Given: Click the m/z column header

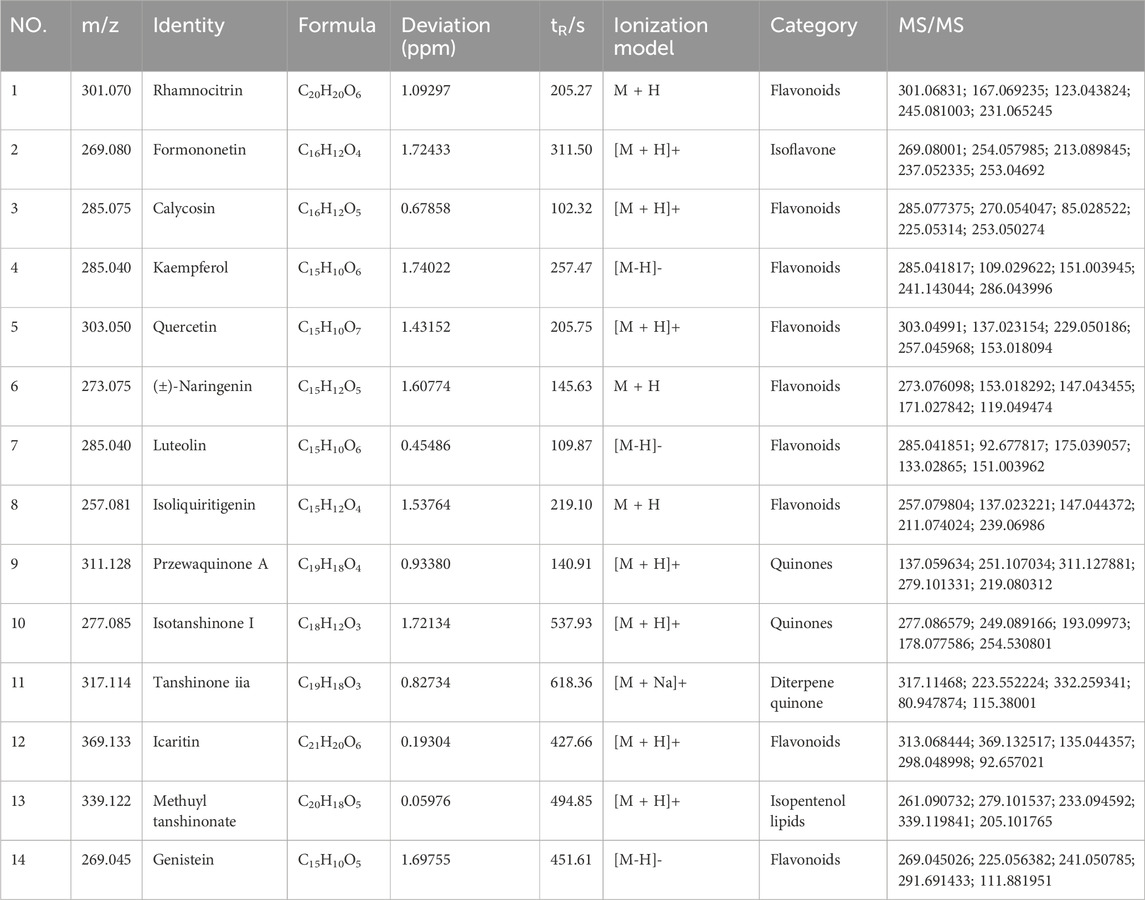Looking at the screenshot, I should 99,25.
